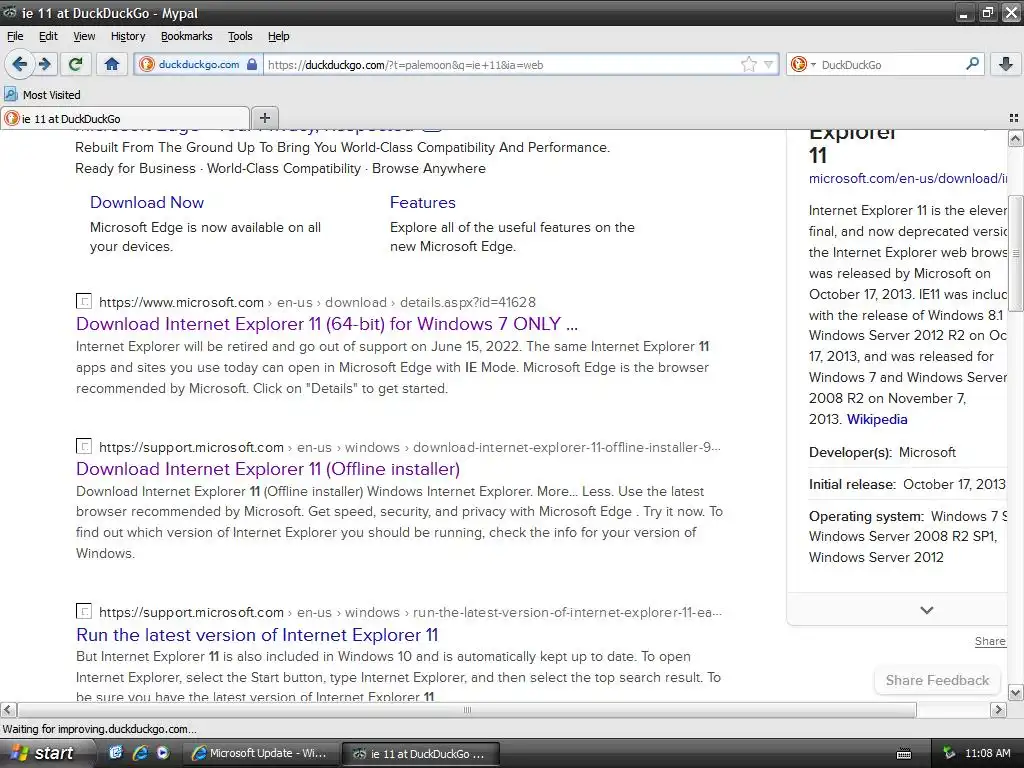Image resolution: width=1024 pixels, height=768 pixels.
Task: Open the search engine selector dropdown
Action: pos(803,64)
